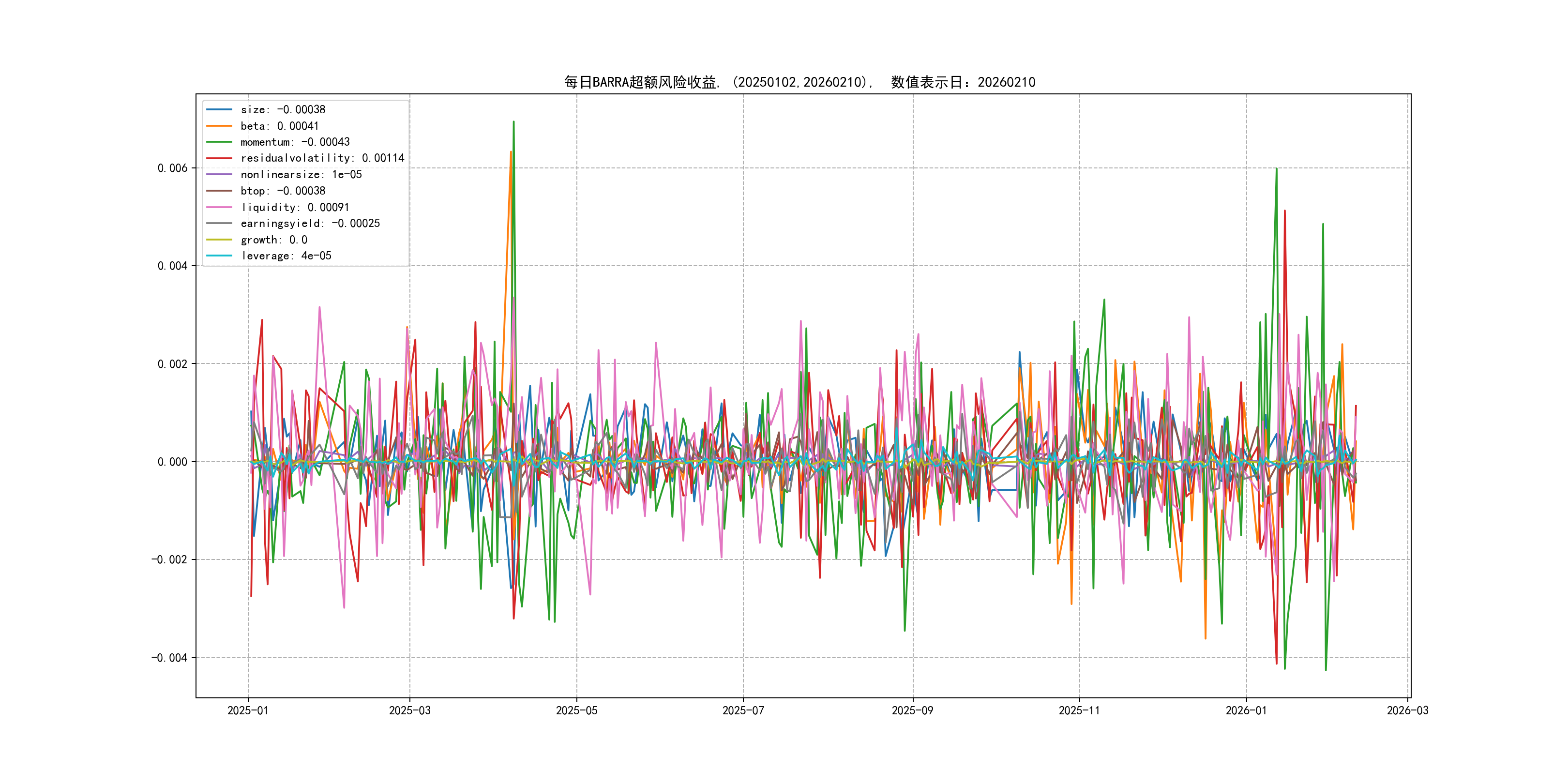Click the blue size legend line swatch
The width and height of the screenshot is (1568, 784).
pos(219,109)
